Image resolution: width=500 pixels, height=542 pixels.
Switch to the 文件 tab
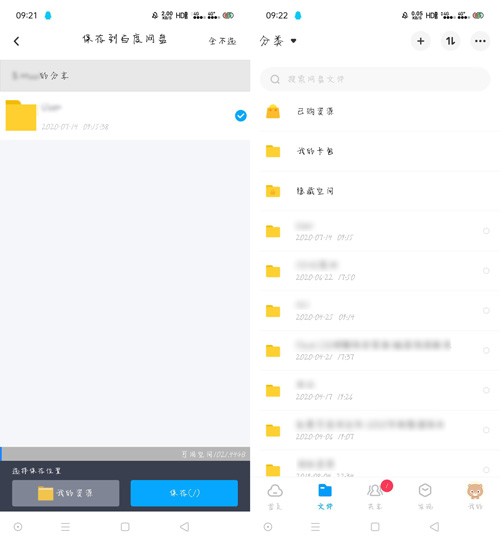325,496
